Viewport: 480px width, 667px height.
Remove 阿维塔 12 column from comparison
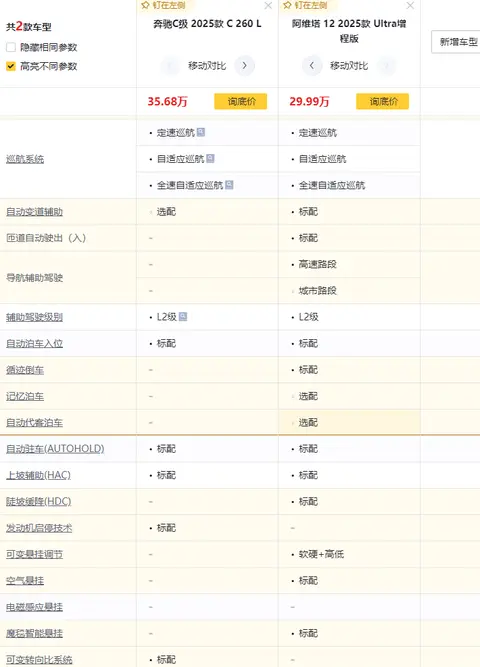410,6
